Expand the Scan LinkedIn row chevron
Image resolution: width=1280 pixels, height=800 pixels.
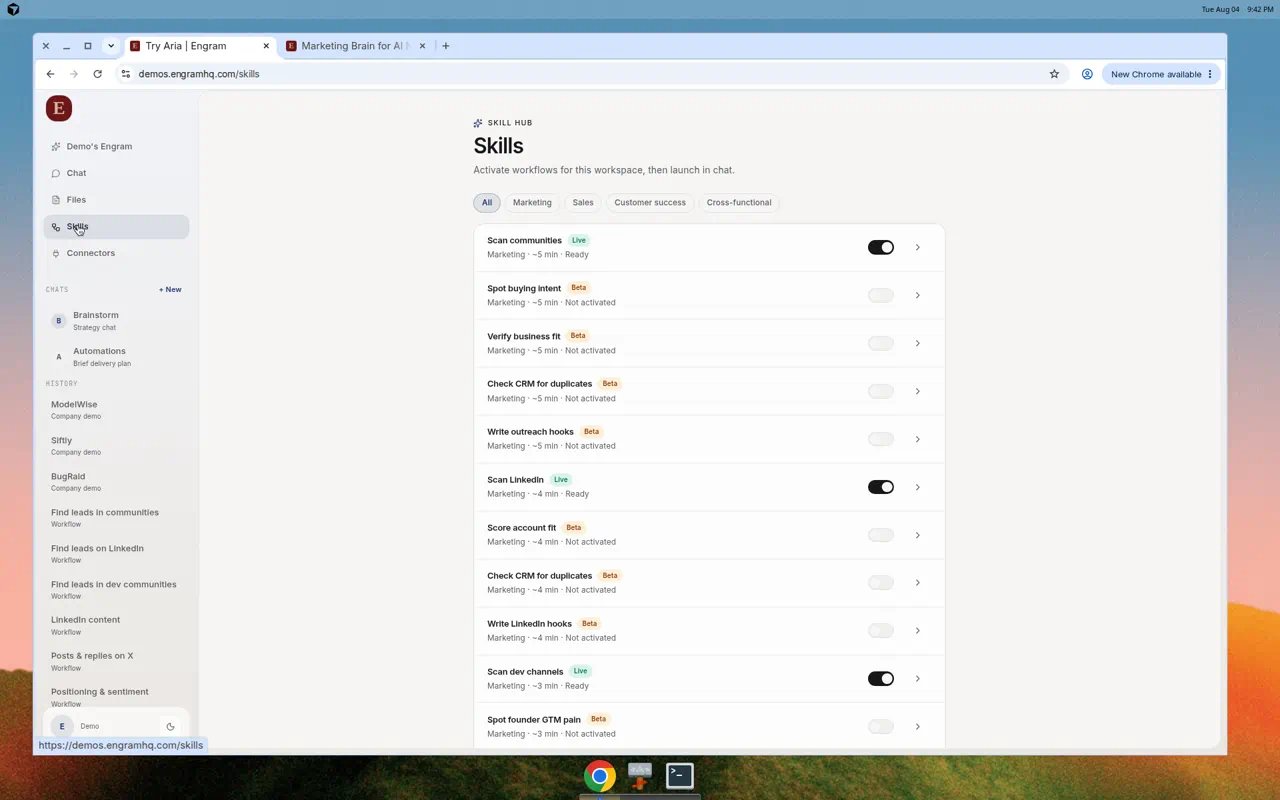click(x=918, y=487)
